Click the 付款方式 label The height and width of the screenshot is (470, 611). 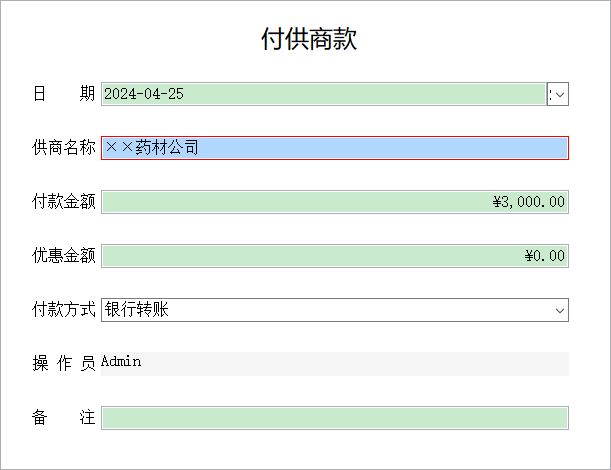tap(63, 310)
